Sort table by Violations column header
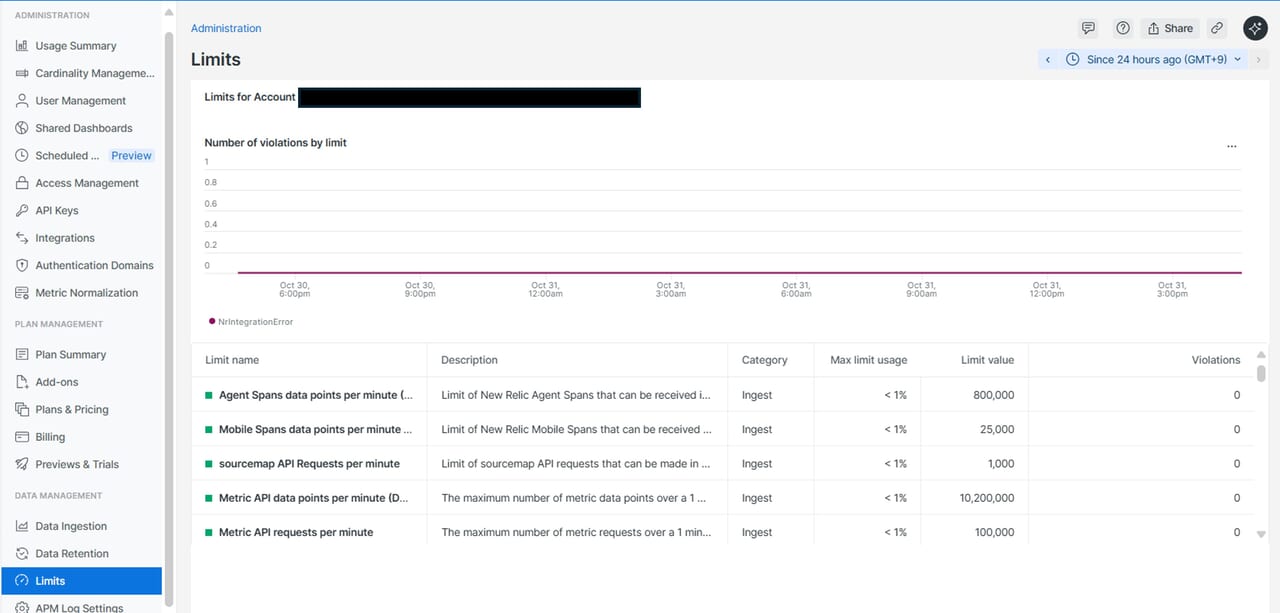The width and height of the screenshot is (1280, 613). click(x=1215, y=360)
